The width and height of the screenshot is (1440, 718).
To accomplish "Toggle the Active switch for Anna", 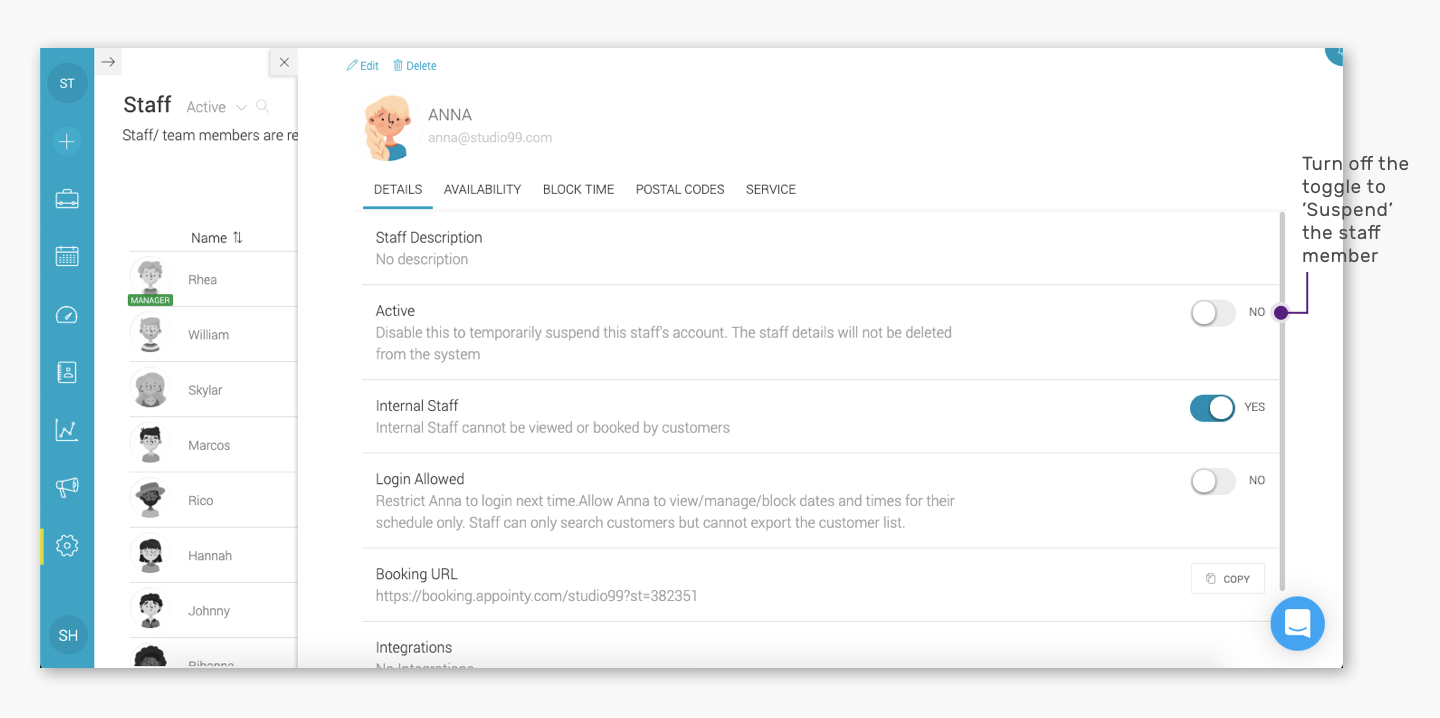I will 1213,313.
